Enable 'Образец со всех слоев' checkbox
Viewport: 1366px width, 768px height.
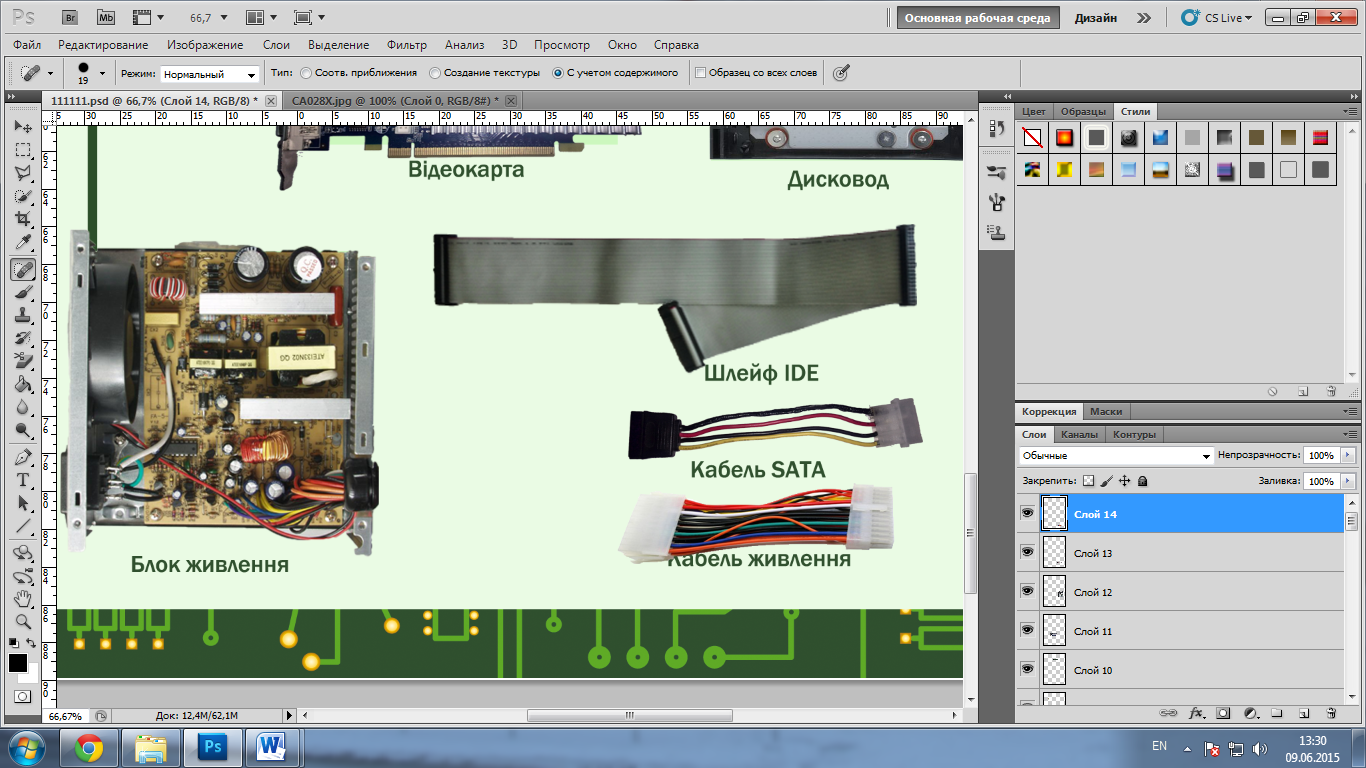[700, 73]
